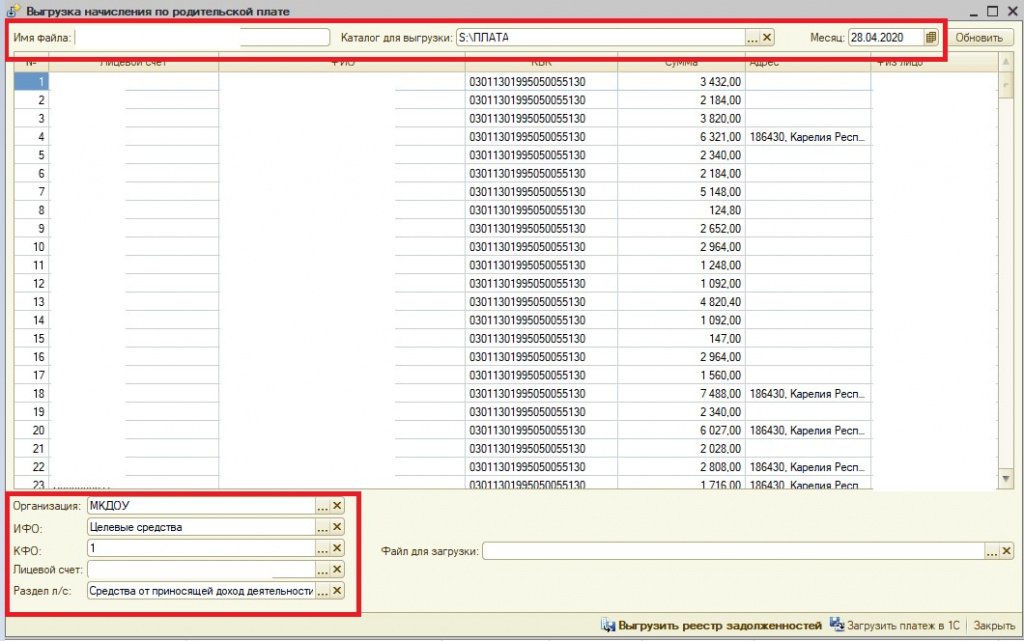1024x641 pixels.
Task: Select sum cell 4 820,40
Action: 681,302
